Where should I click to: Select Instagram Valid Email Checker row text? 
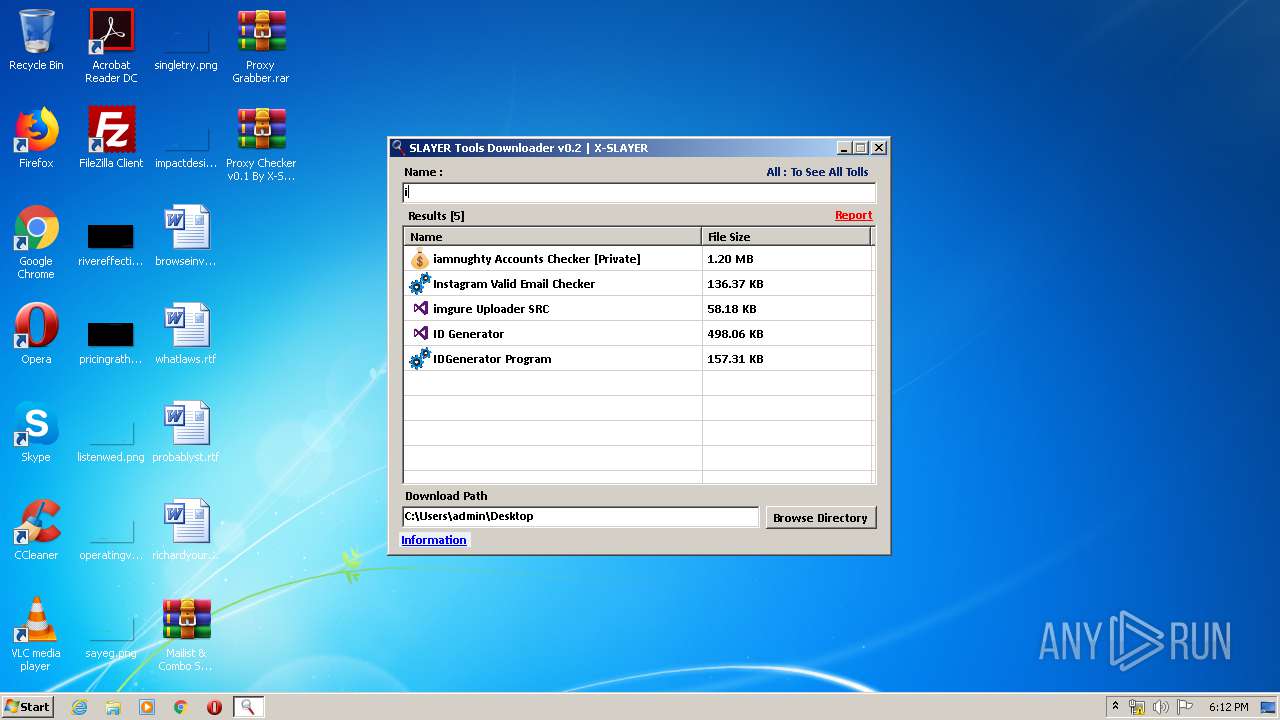point(514,284)
